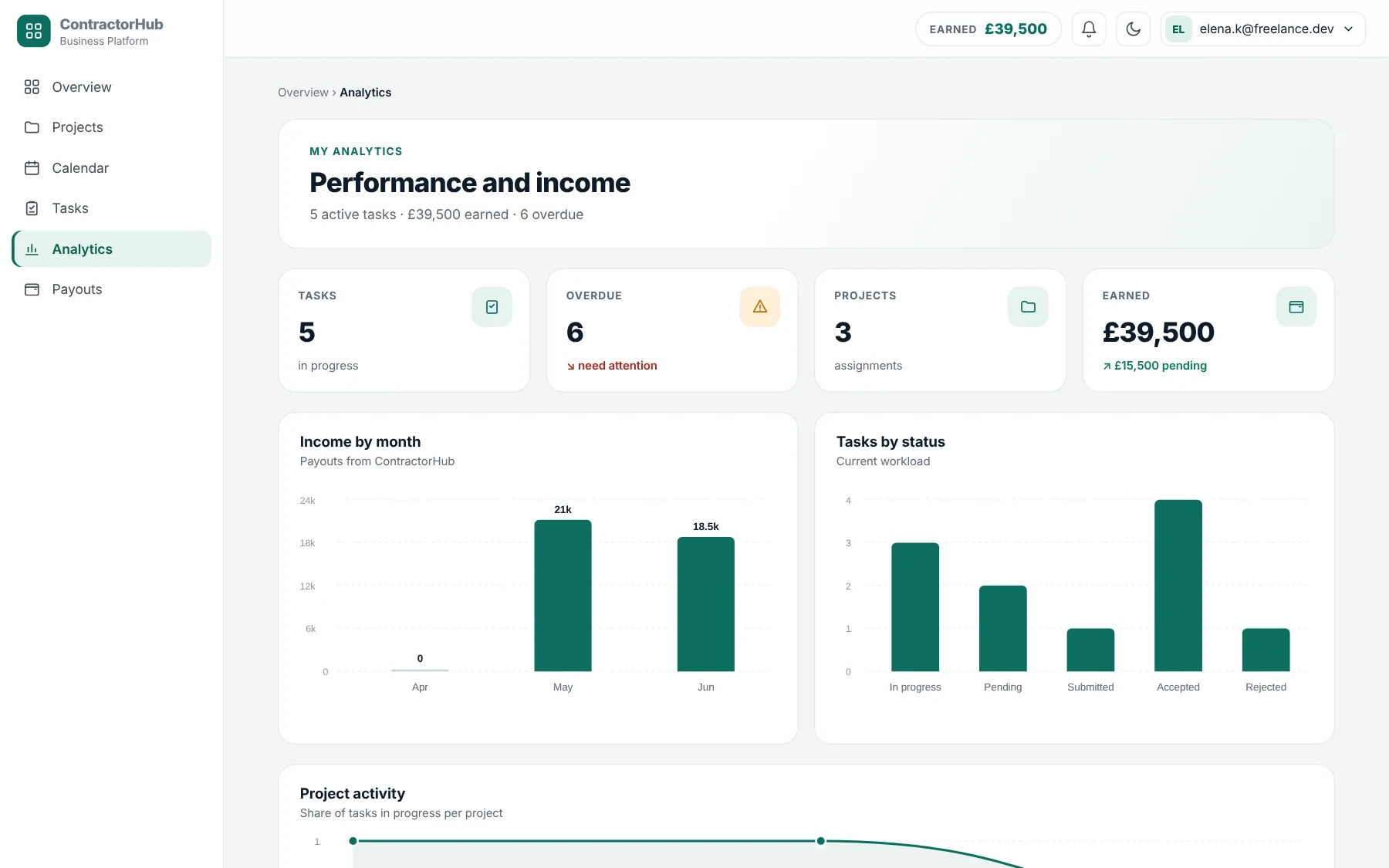Click the Submitted status bar

point(1090,650)
